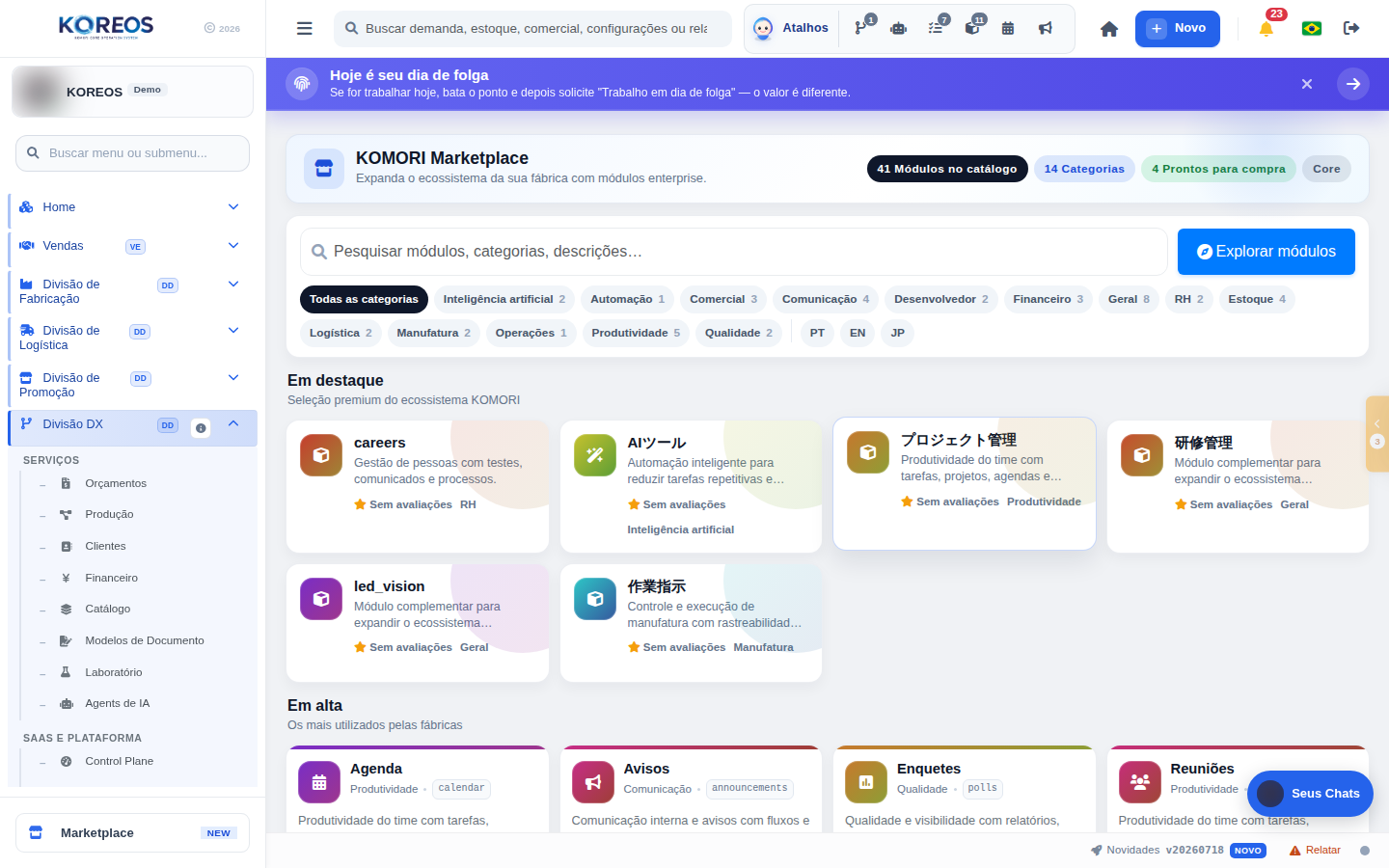Toggle the EN language filter
Image resolution: width=1389 pixels, height=868 pixels.
tap(858, 333)
